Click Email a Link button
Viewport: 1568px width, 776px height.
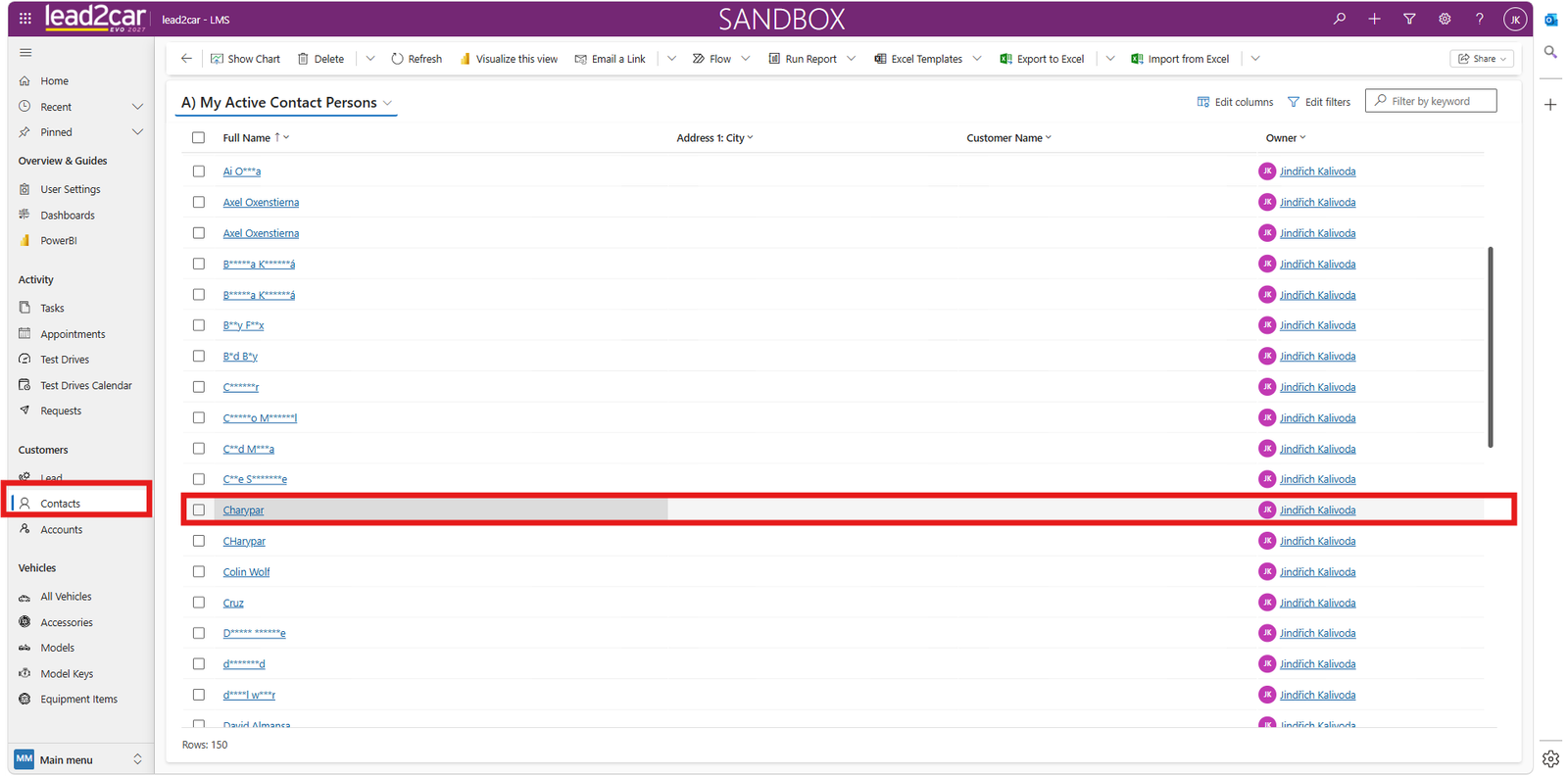click(x=610, y=59)
